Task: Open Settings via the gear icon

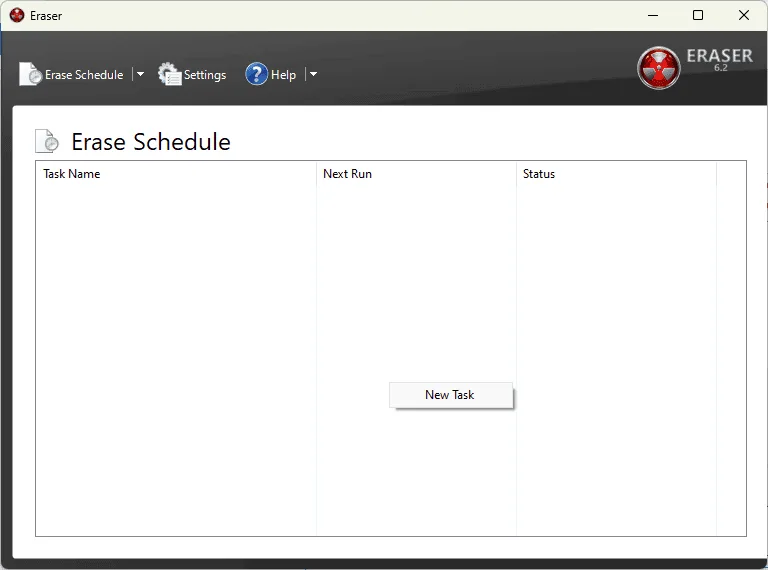Action: tap(169, 74)
